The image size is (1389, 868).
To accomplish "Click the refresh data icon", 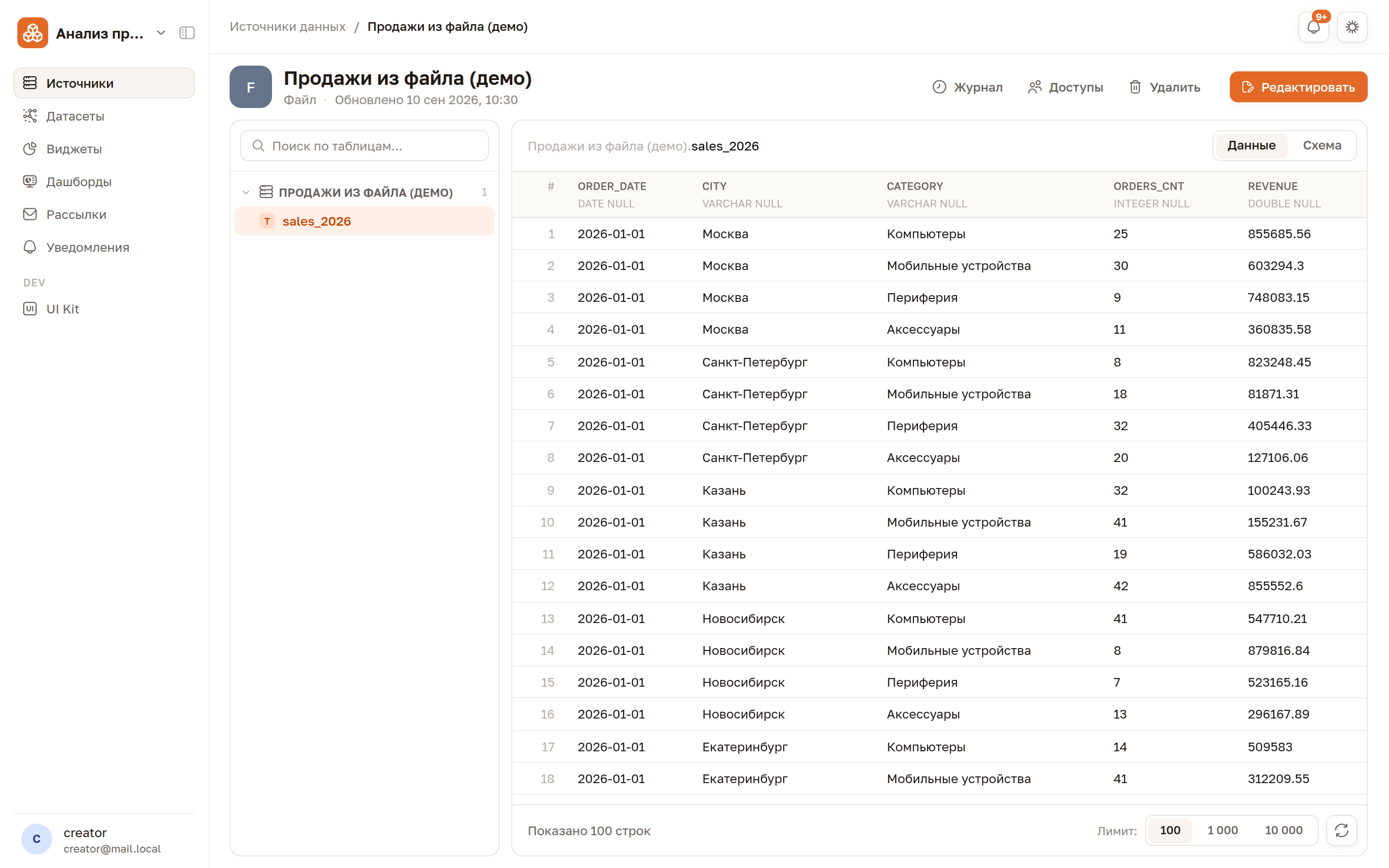I will click(x=1342, y=830).
